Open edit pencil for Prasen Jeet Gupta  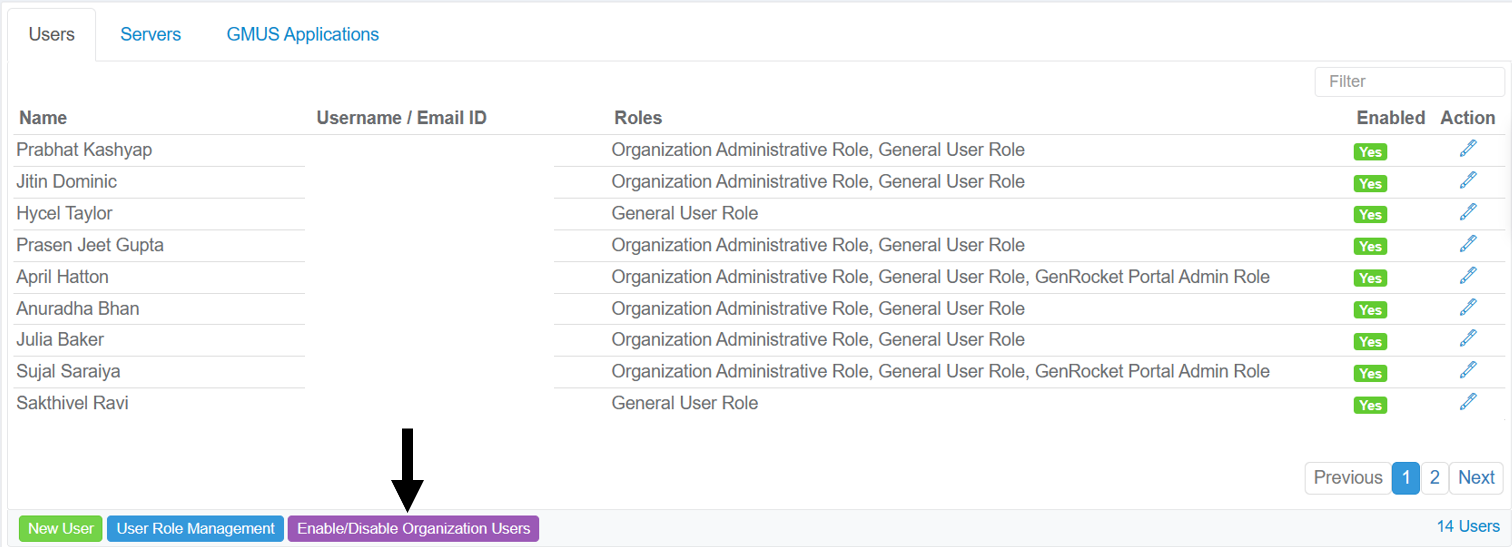[x=1467, y=244]
